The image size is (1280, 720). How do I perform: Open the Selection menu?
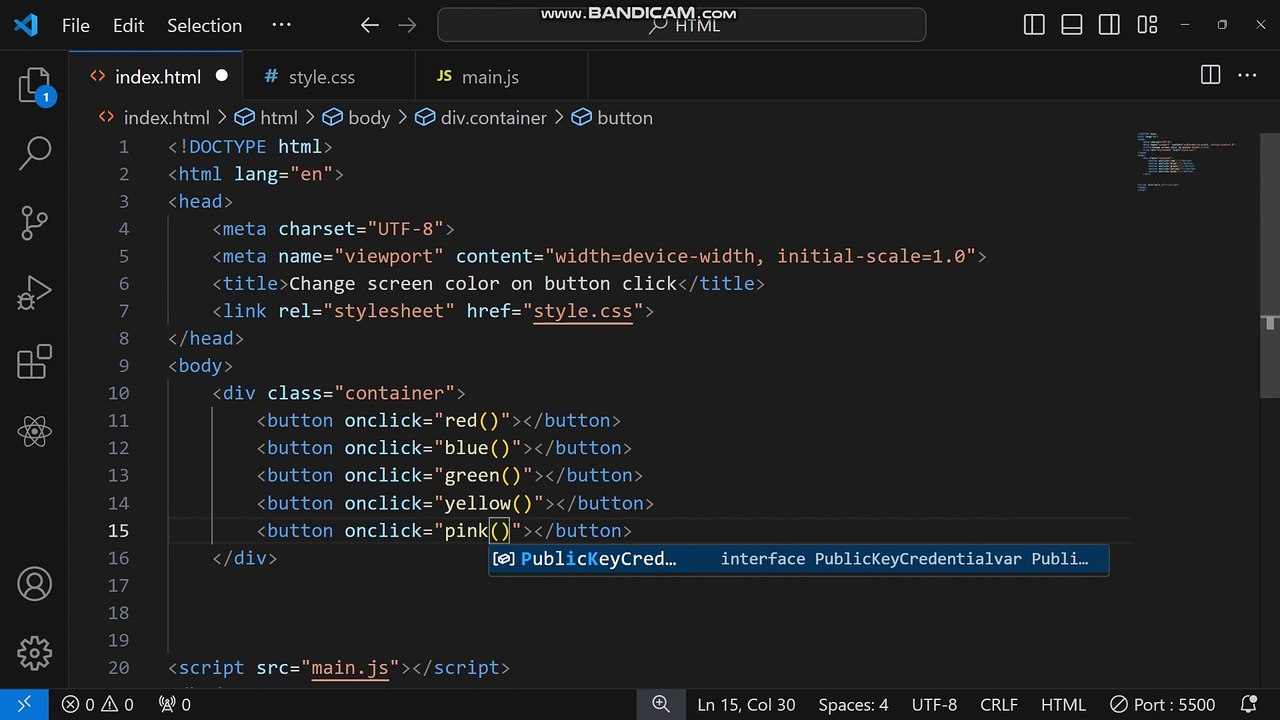tap(204, 26)
